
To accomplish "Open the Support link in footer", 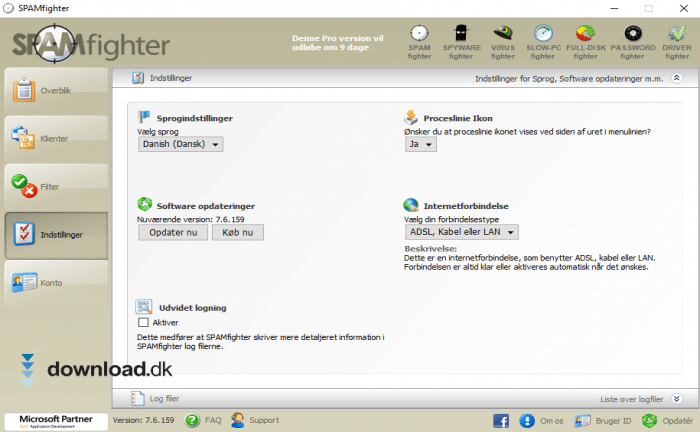I will pyautogui.click(x=255, y=420).
